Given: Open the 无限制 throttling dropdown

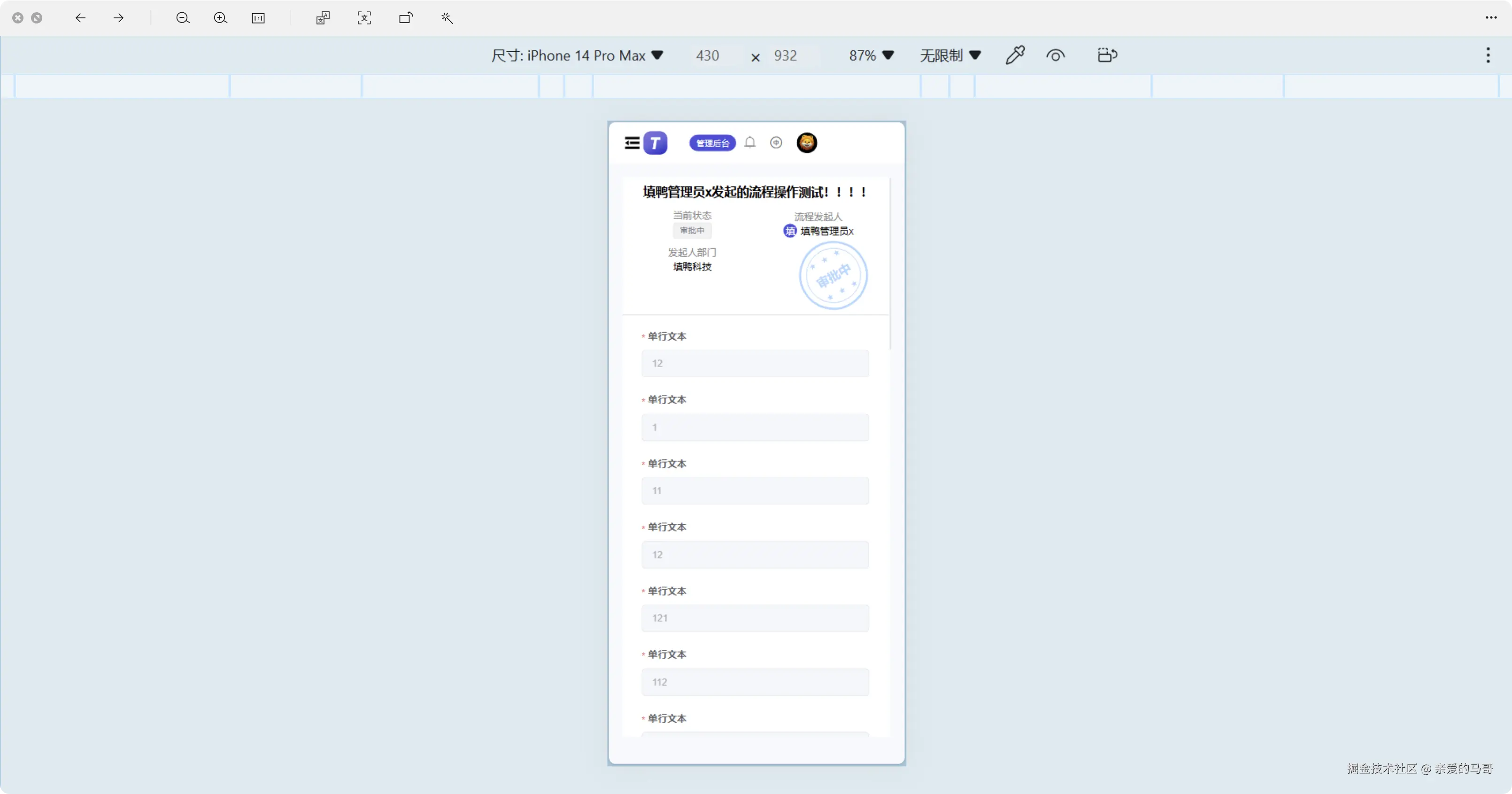Looking at the screenshot, I should click(949, 55).
